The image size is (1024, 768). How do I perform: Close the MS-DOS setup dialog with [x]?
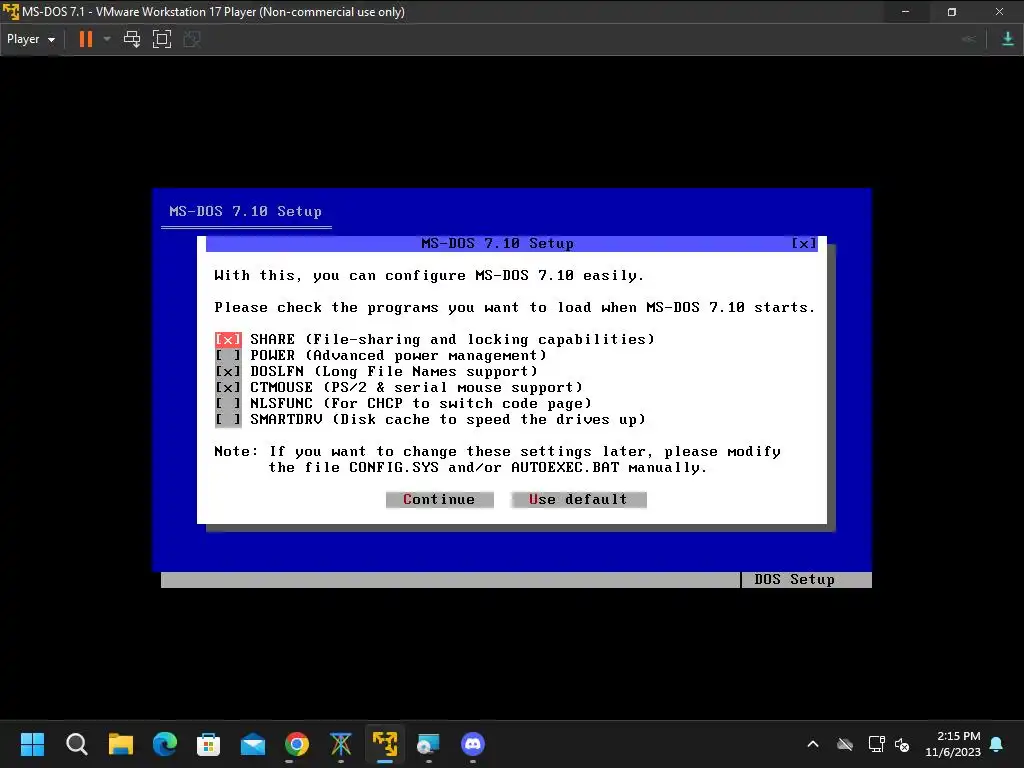804,244
